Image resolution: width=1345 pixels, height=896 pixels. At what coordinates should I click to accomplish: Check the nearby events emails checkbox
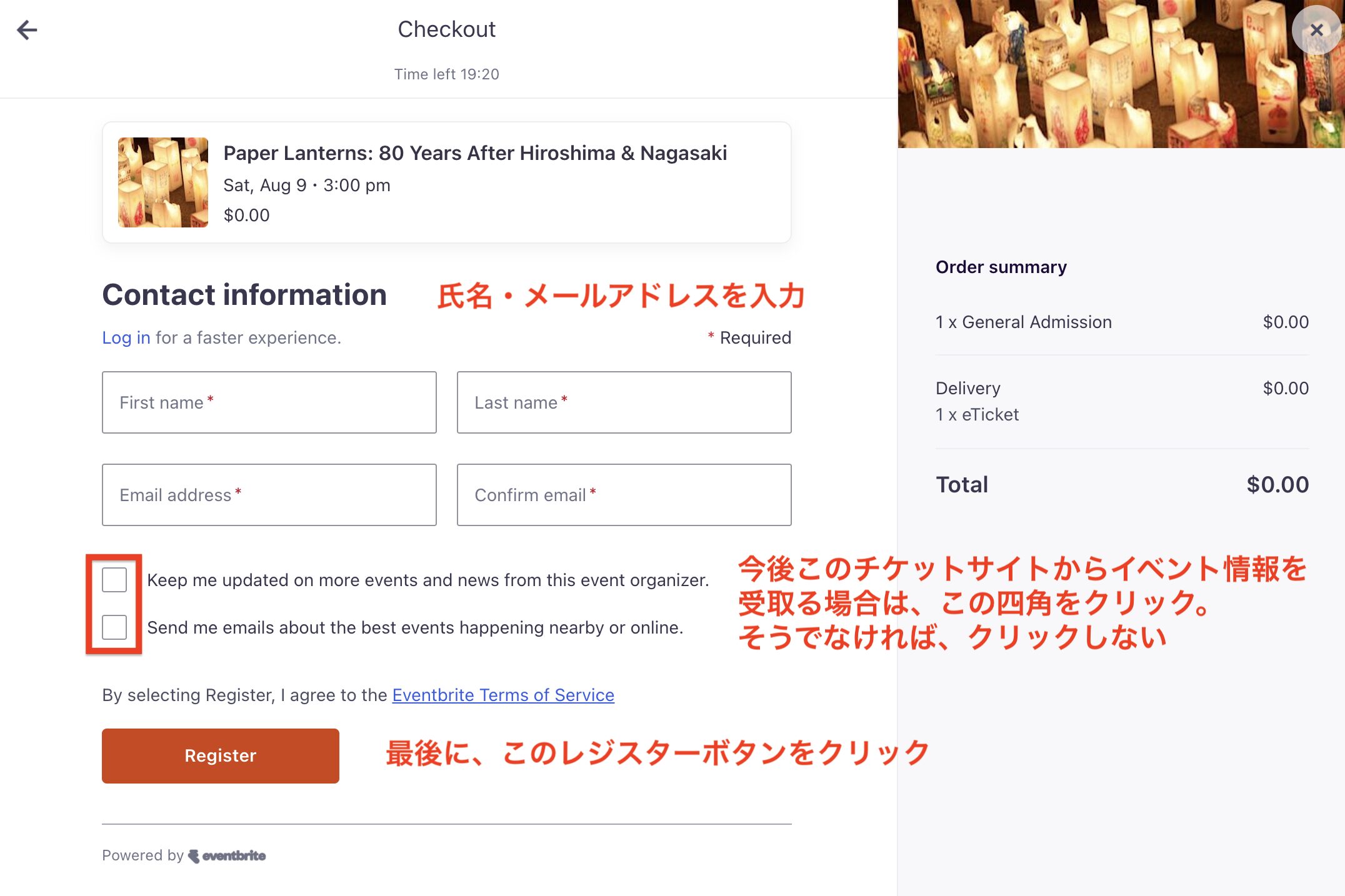(x=114, y=627)
